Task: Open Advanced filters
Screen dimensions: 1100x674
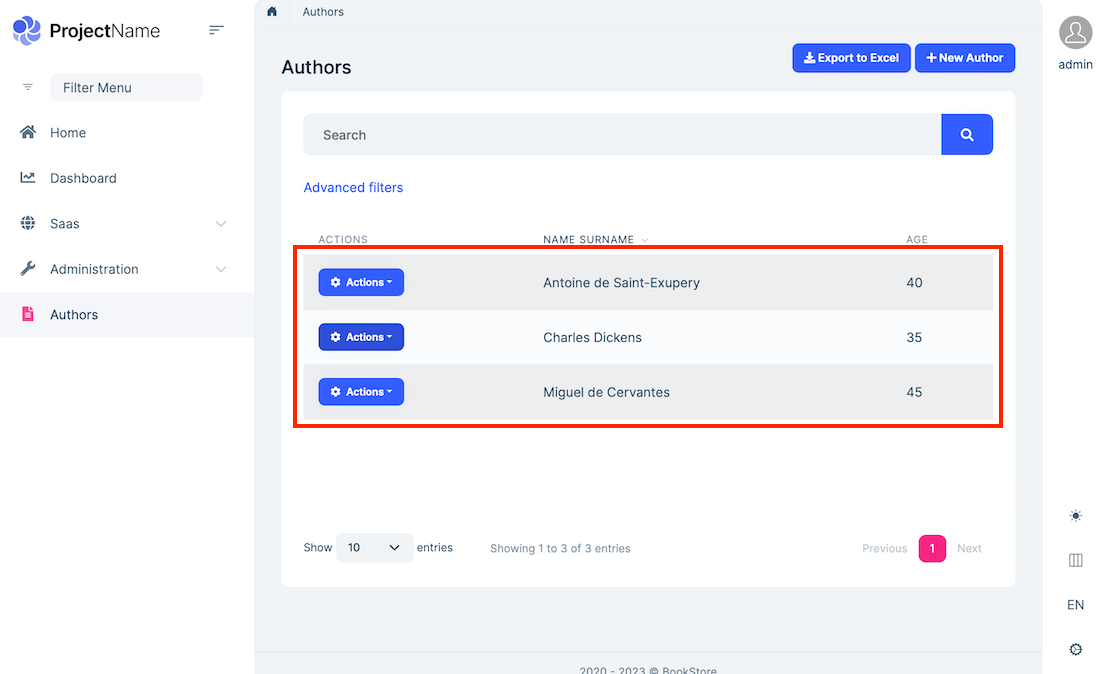Action: pos(353,187)
